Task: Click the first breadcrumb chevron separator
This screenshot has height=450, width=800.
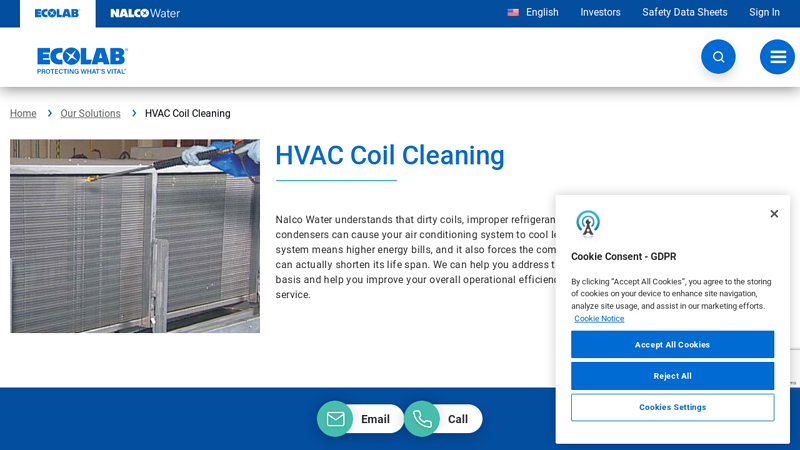Action: [49, 113]
